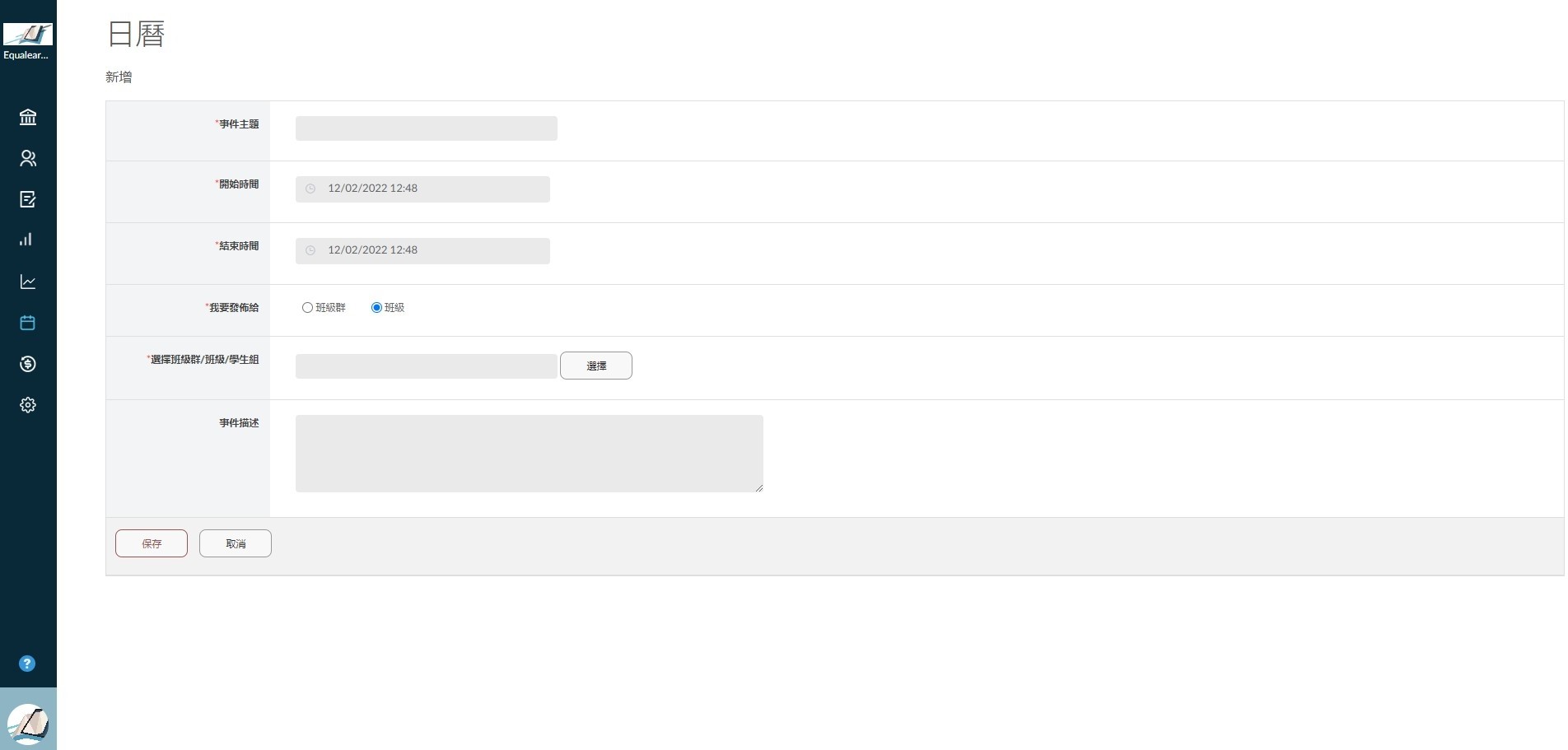This screenshot has width=1568, height=750.
Task: Open the bar chart icon in sidebar
Action: tap(28, 240)
